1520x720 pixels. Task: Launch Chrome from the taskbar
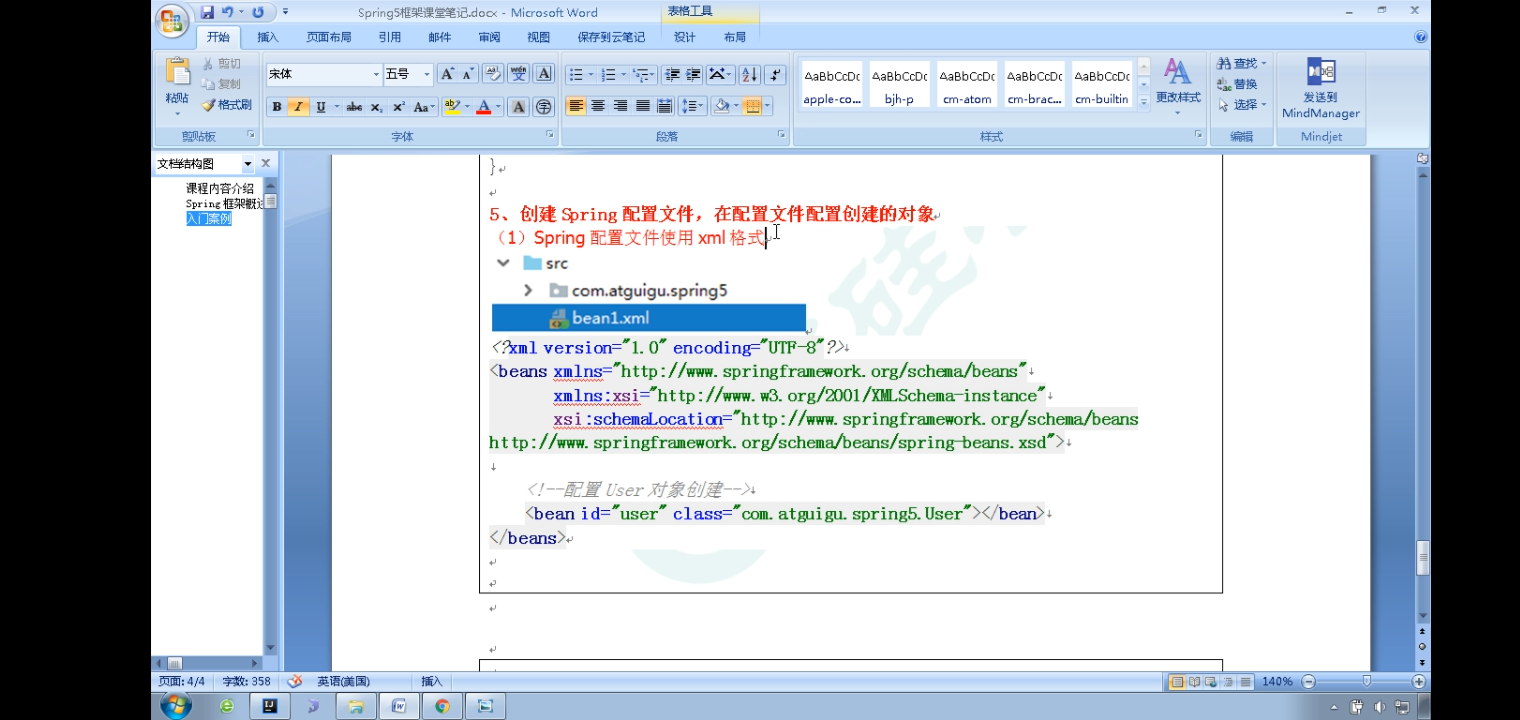pyautogui.click(x=442, y=706)
